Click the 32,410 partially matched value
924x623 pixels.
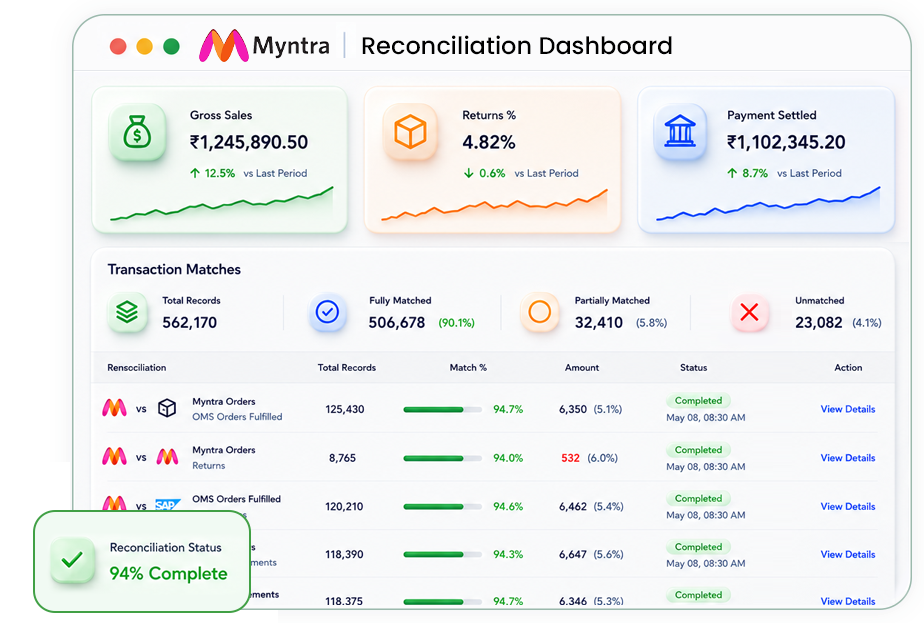599,322
